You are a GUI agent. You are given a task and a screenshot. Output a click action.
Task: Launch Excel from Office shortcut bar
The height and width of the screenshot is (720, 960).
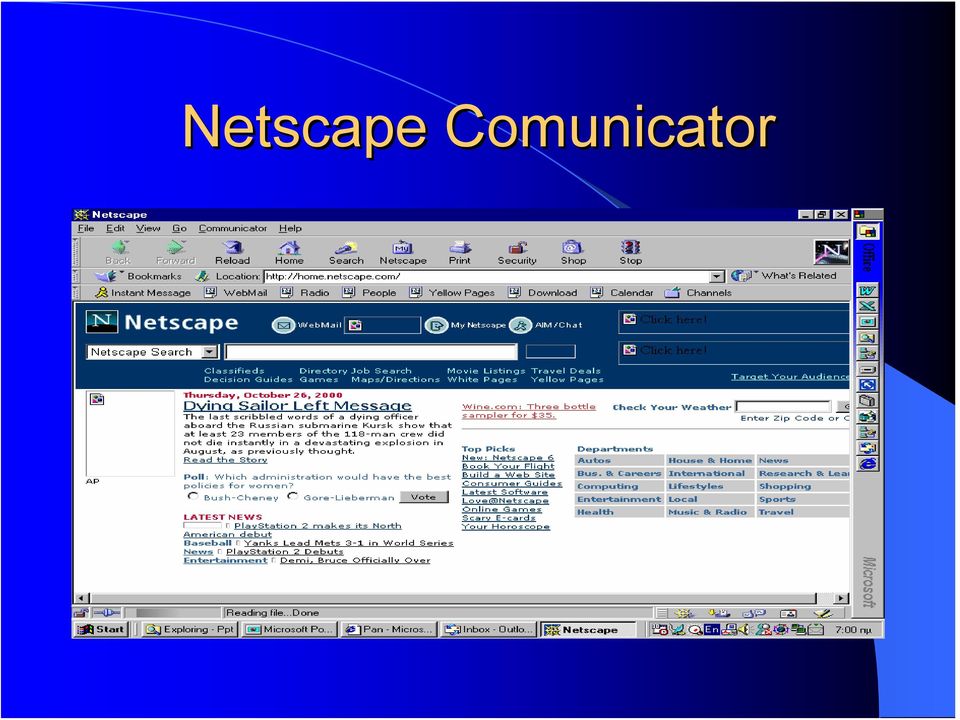click(868, 306)
